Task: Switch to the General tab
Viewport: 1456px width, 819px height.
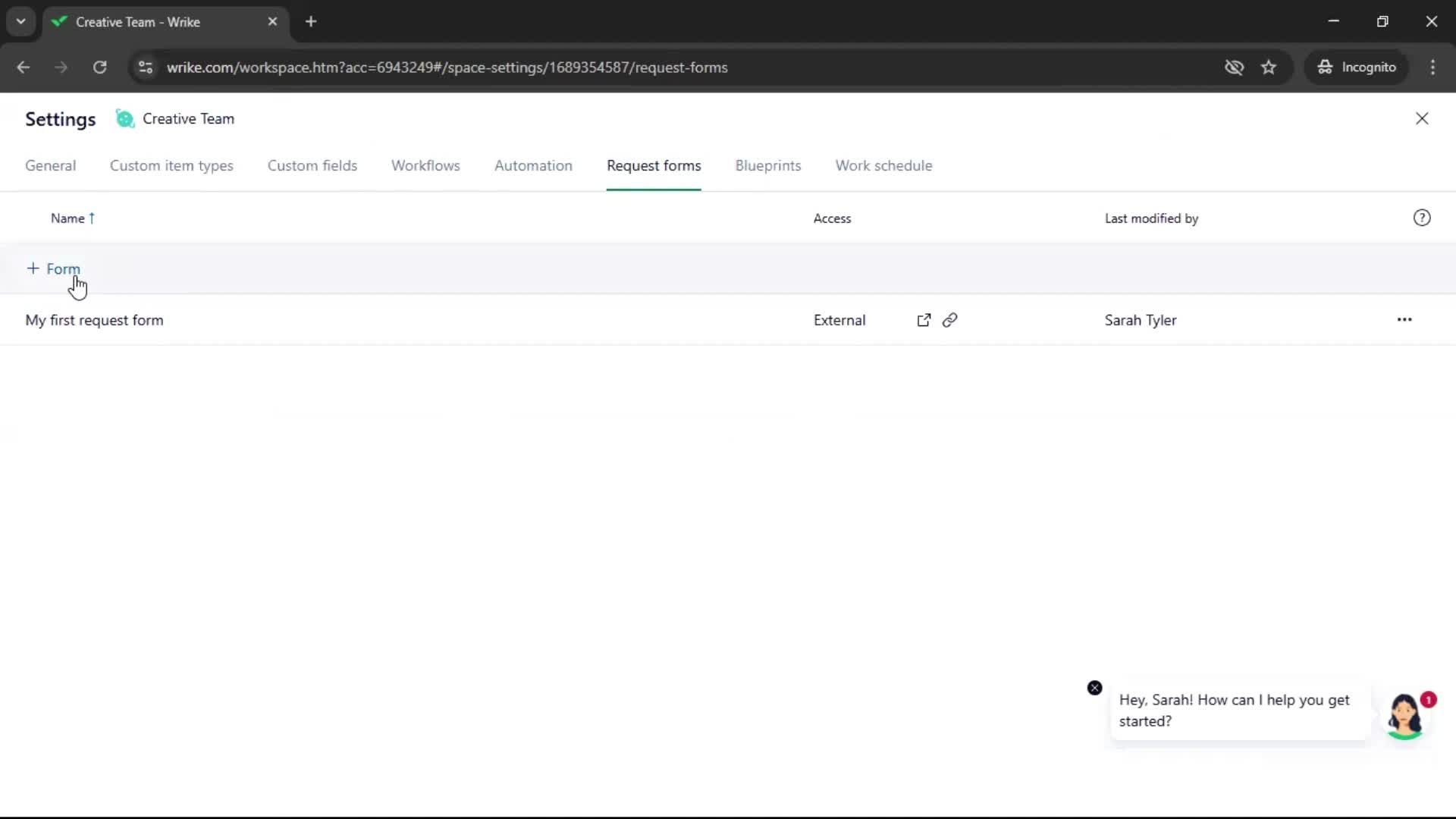Action: tap(51, 165)
